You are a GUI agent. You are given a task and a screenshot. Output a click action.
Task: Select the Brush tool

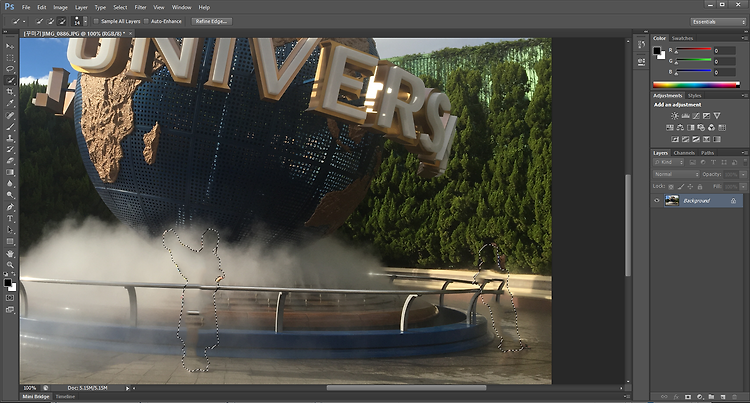click(x=10, y=127)
